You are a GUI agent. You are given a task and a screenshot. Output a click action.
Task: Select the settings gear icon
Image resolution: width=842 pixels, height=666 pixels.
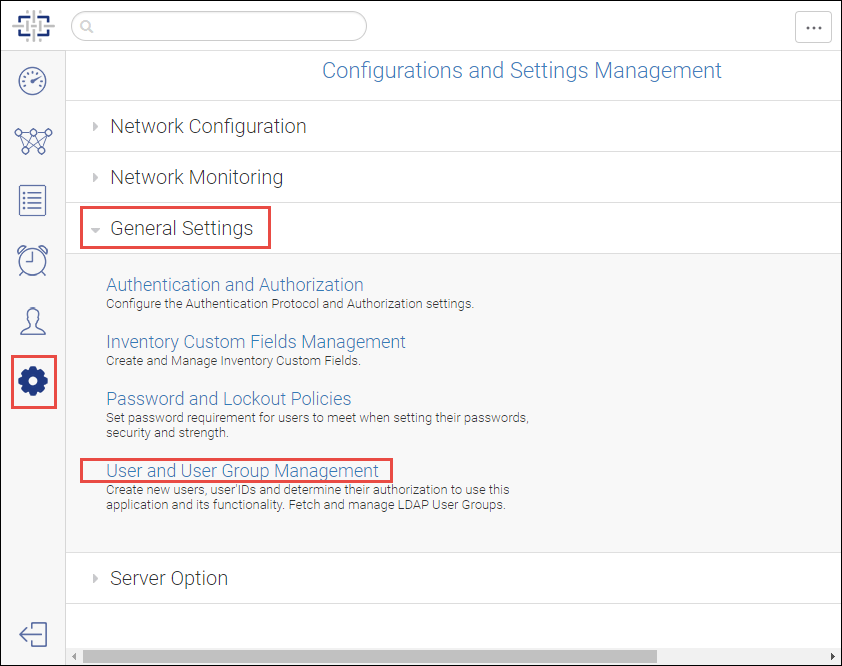[x=33, y=381]
